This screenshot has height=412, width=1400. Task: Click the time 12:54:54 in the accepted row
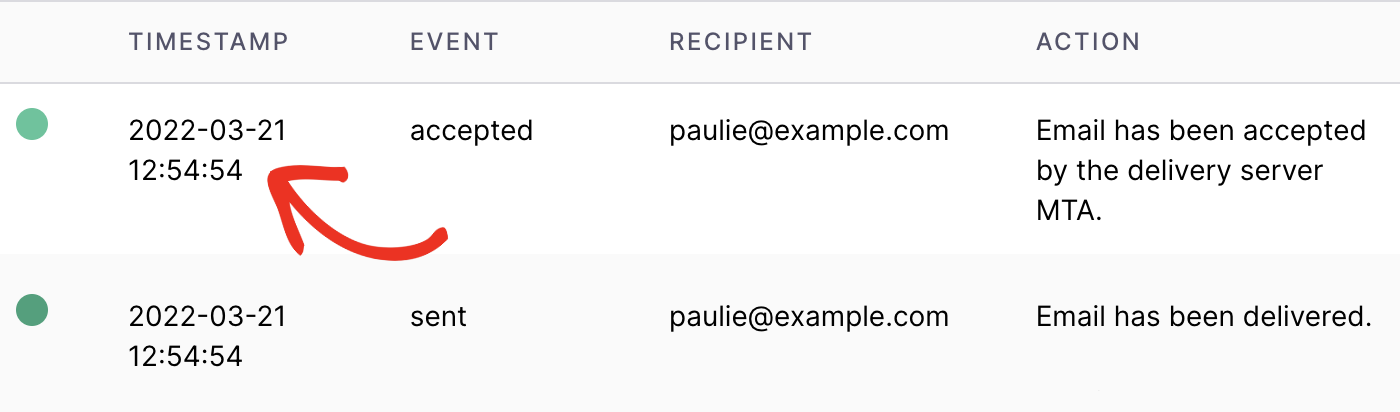185,170
